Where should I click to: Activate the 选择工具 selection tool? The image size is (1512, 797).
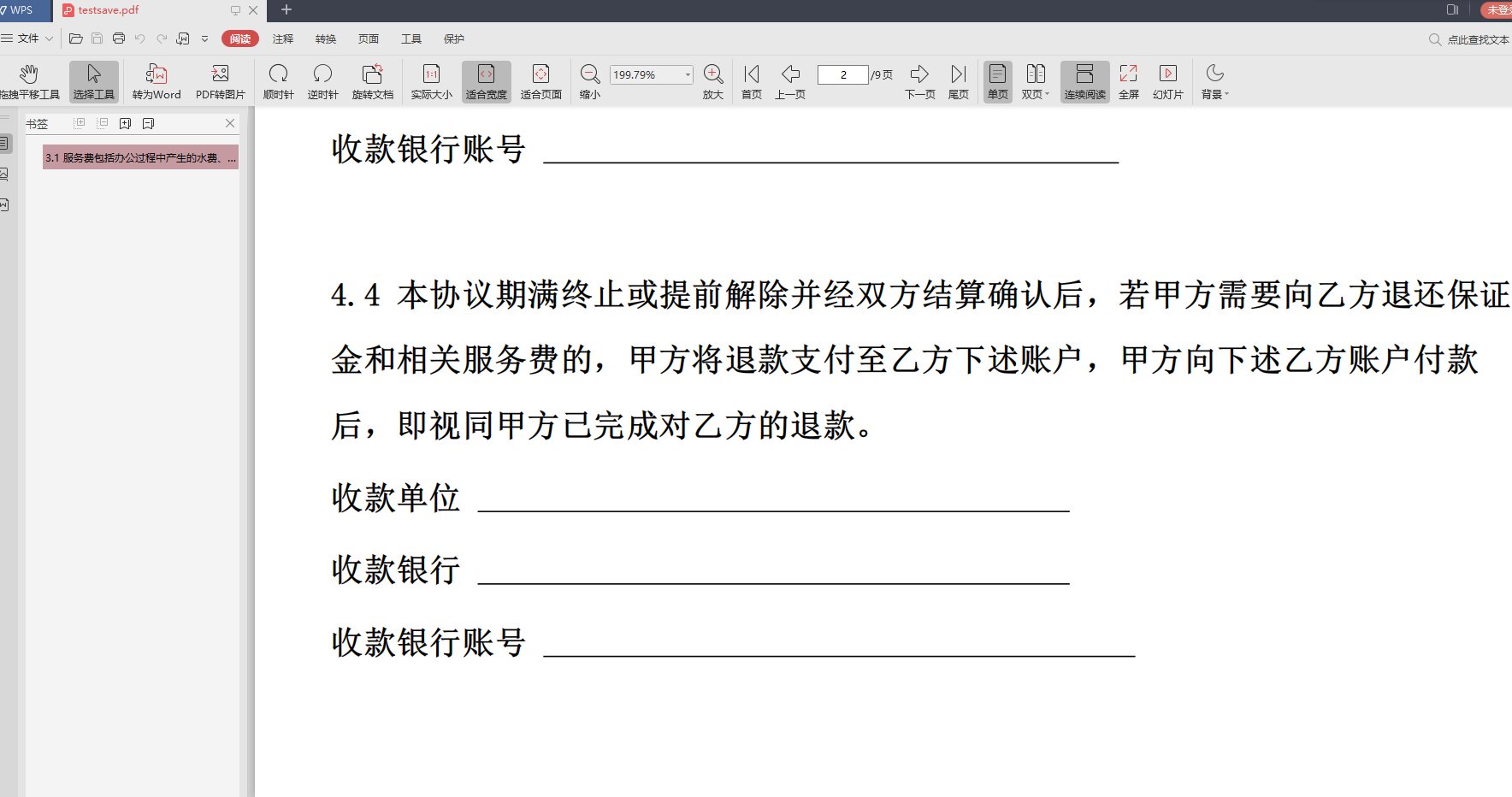point(94,82)
